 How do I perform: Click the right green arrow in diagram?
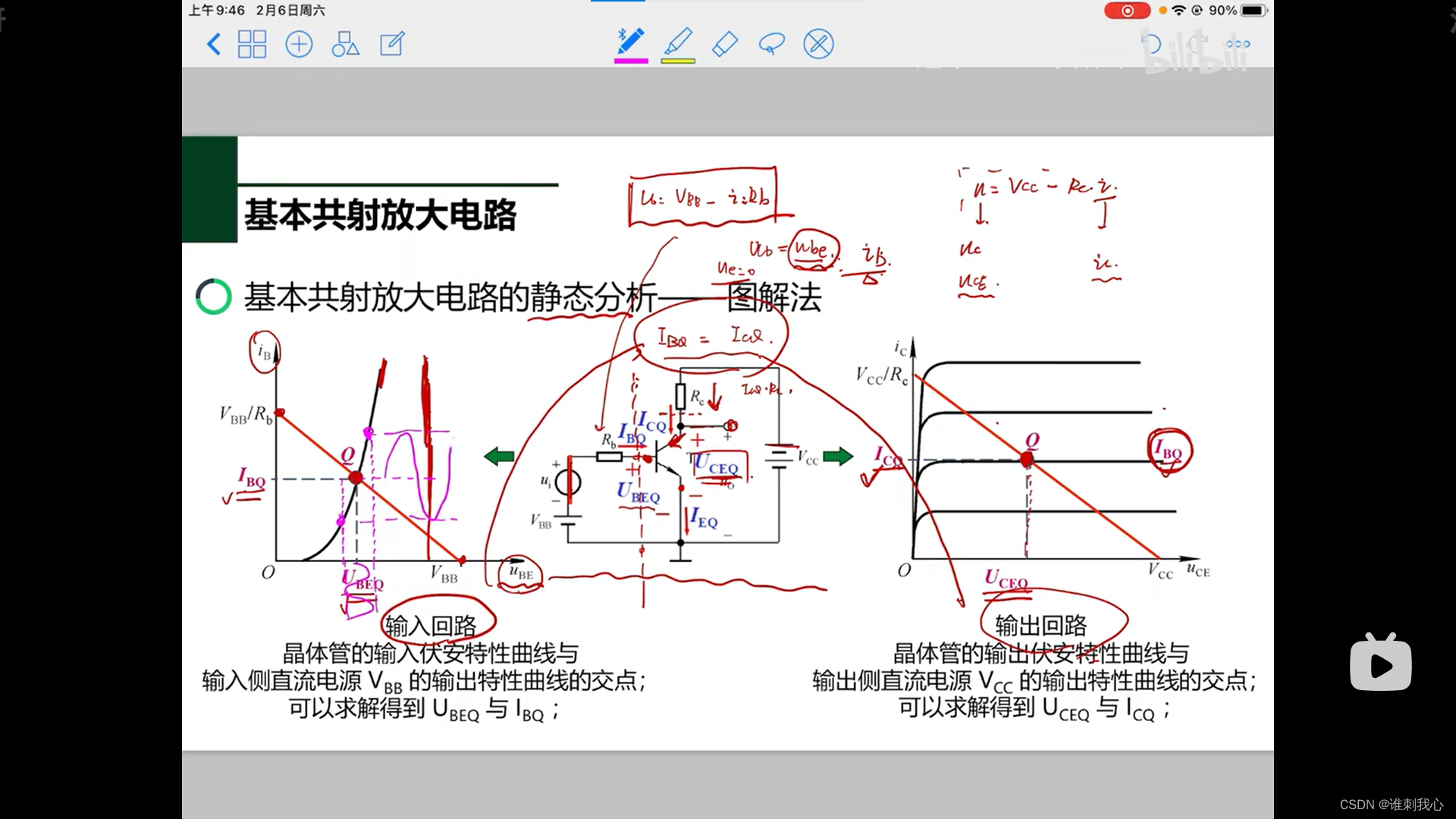(838, 457)
